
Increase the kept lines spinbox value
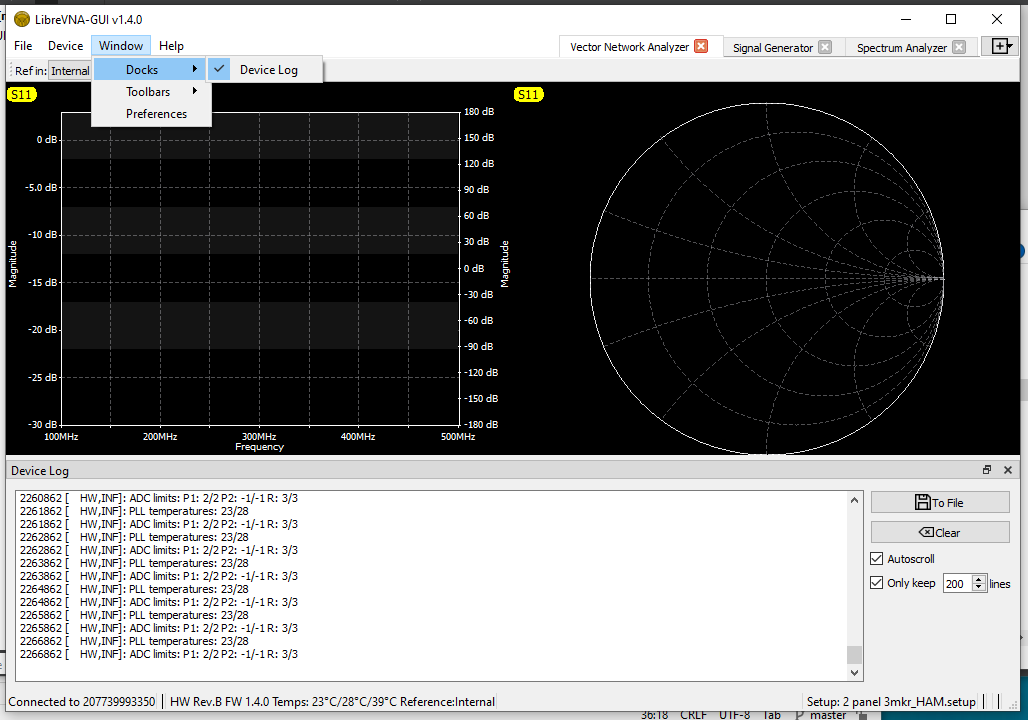coord(979,579)
